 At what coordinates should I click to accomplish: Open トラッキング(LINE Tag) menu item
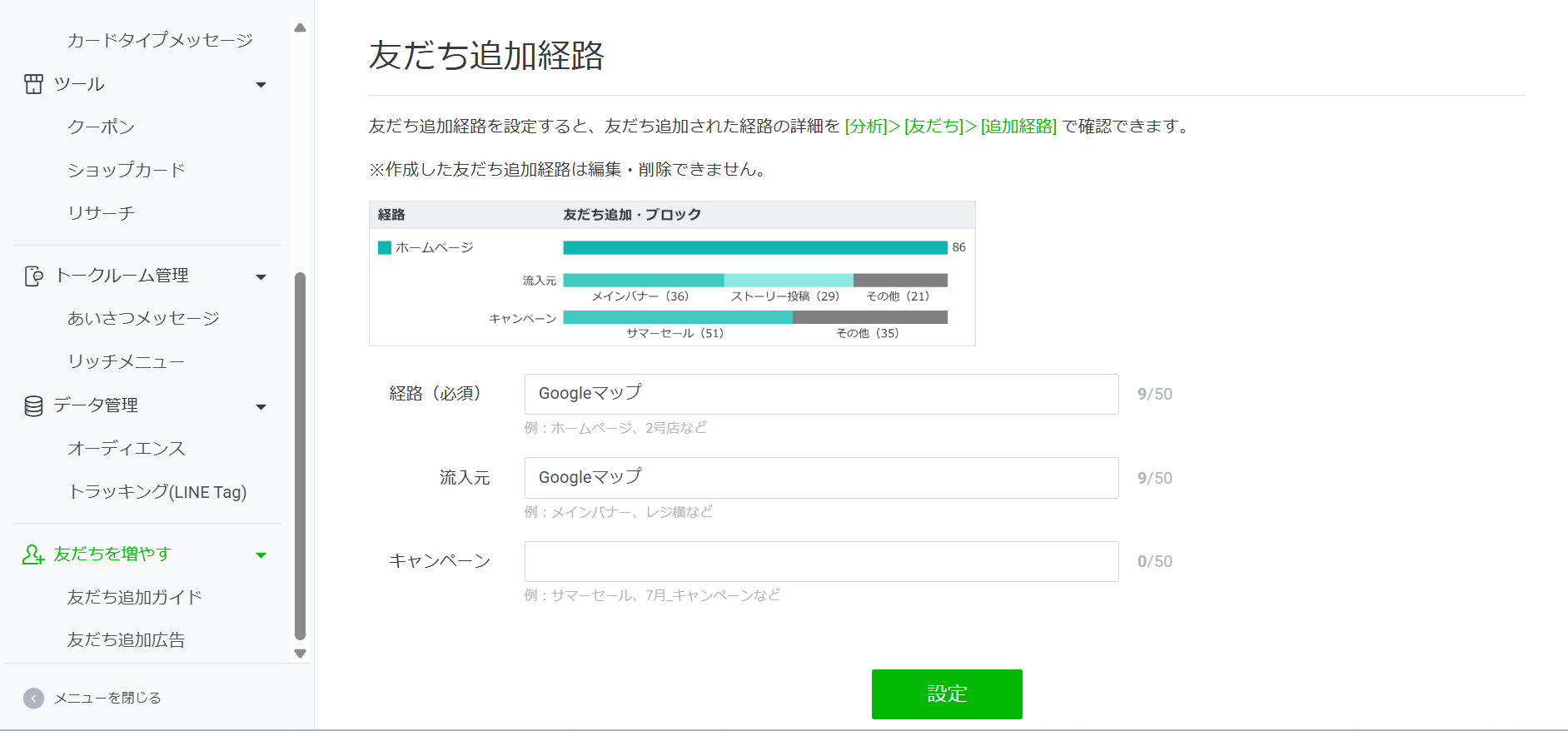tap(157, 492)
